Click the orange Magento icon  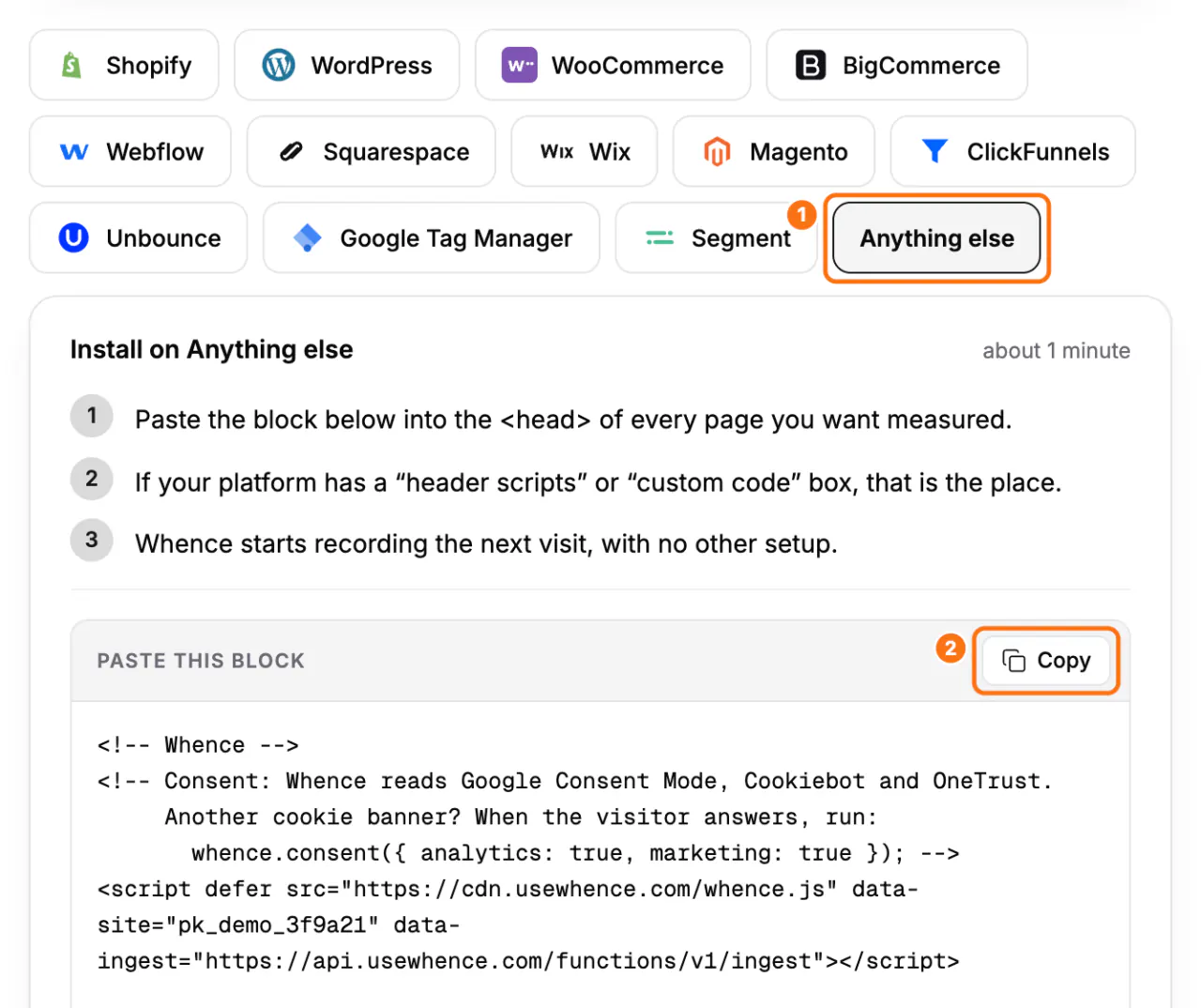click(x=717, y=151)
